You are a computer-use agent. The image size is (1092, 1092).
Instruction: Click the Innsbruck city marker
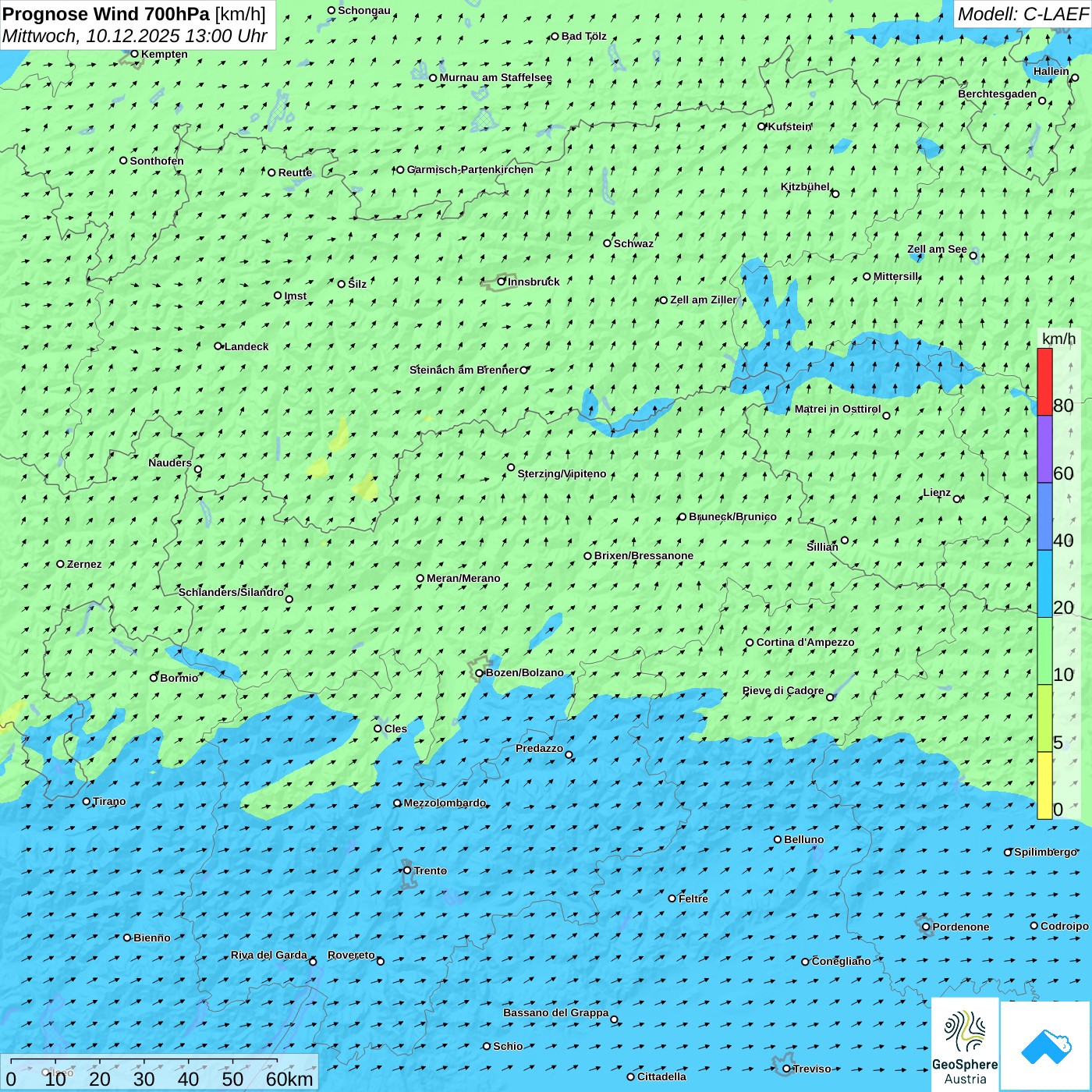click(x=502, y=282)
